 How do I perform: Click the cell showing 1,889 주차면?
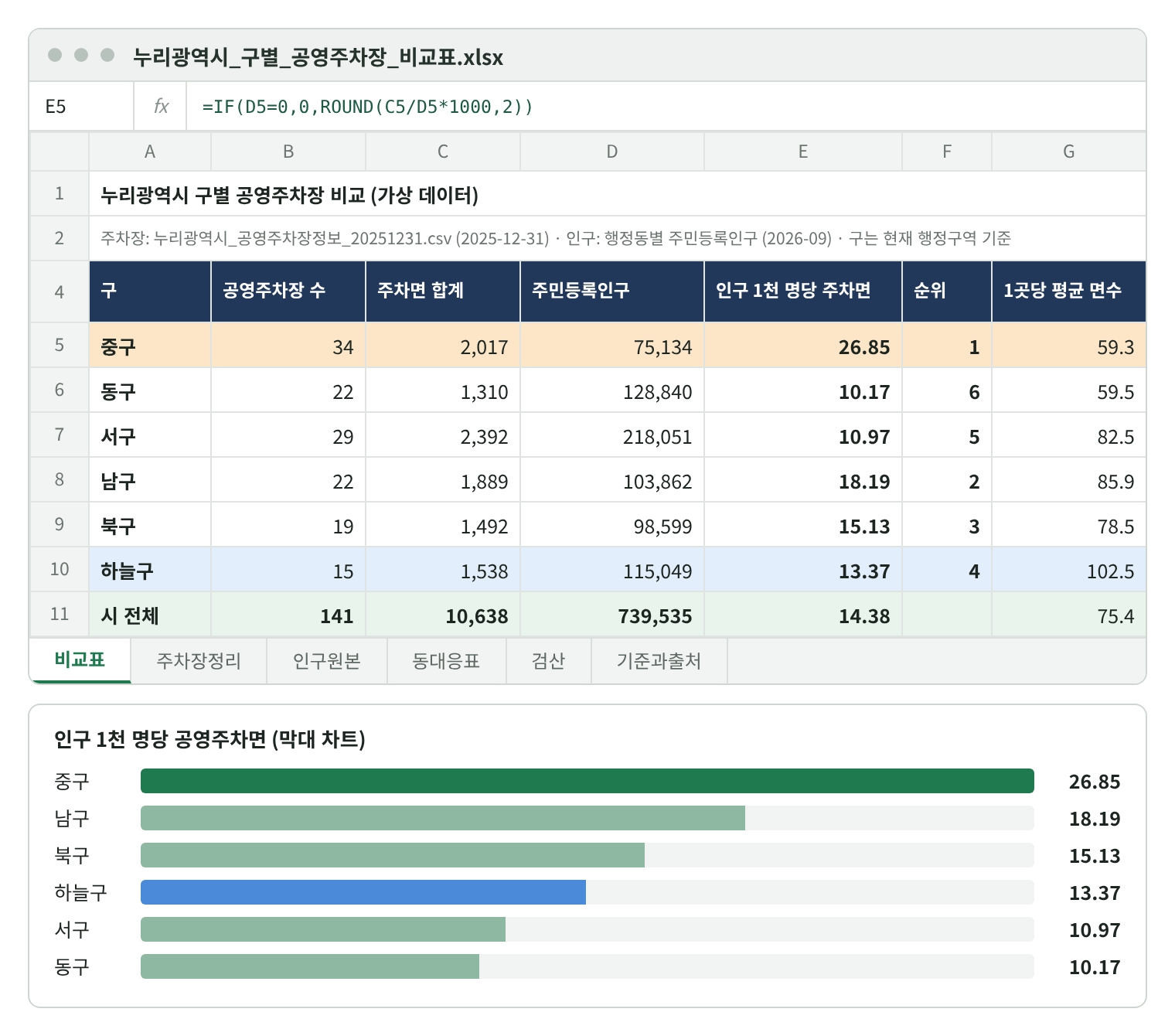(x=443, y=480)
